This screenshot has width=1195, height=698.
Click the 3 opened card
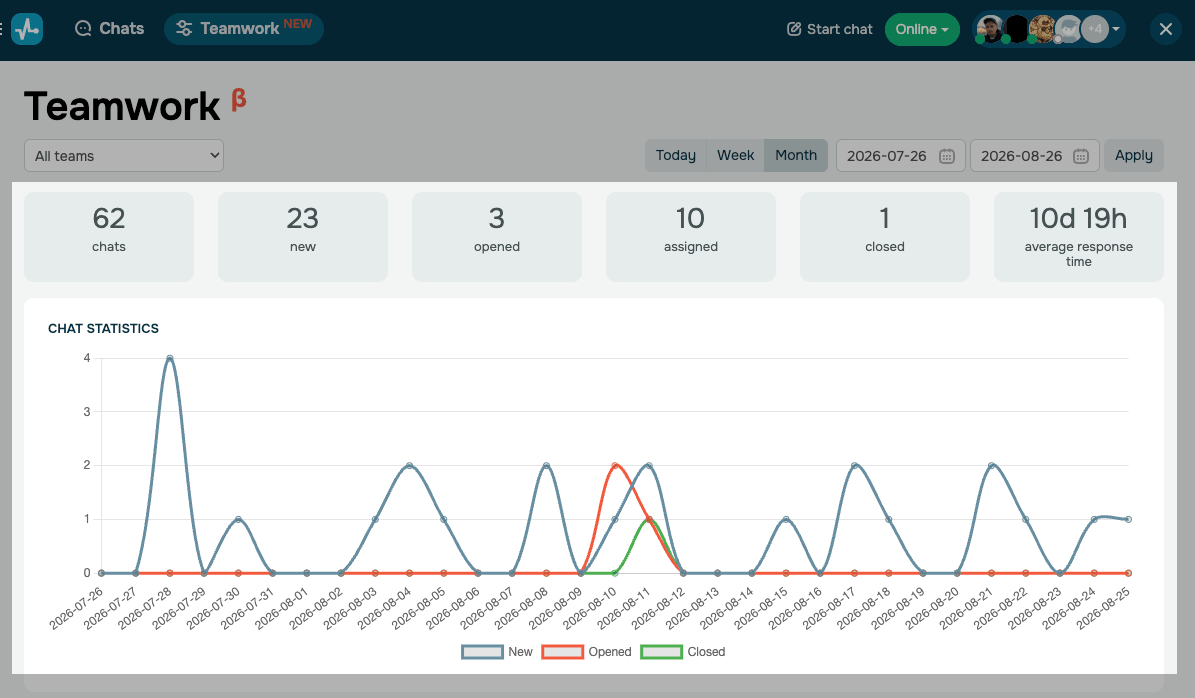click(497, 236)
